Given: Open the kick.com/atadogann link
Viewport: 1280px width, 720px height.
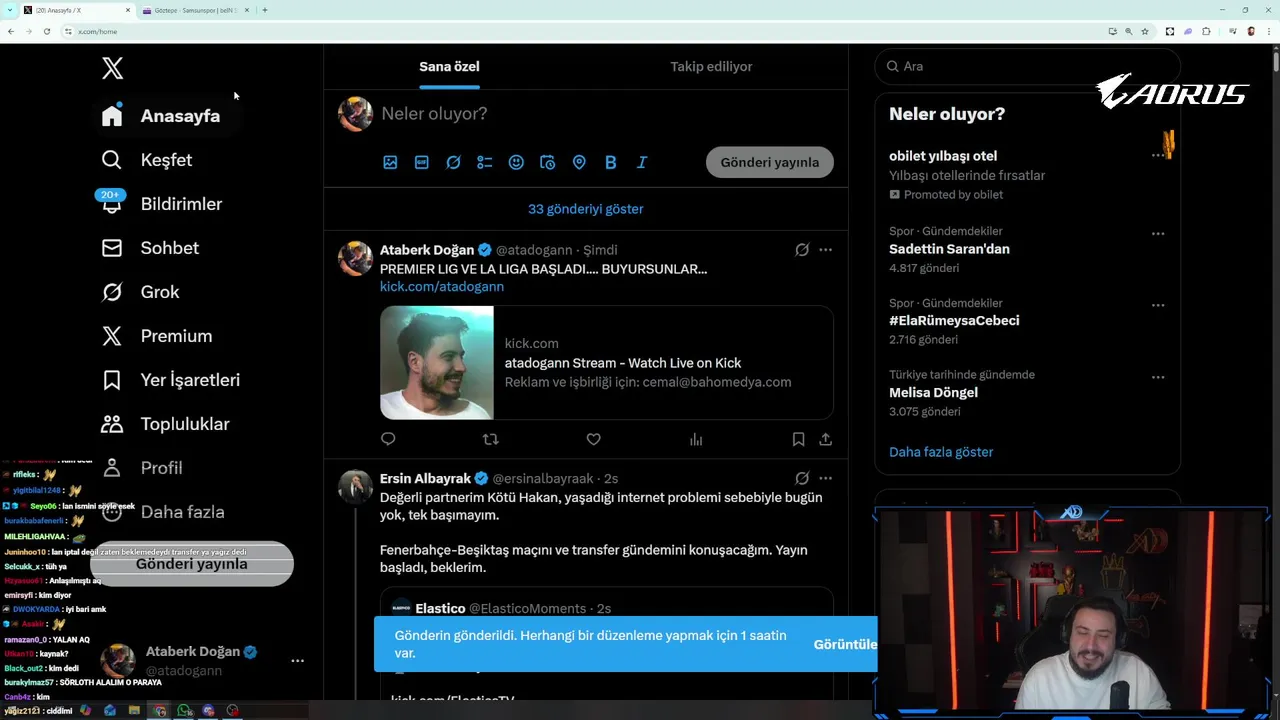Looking at the screenshot, I should (x=442, y=286).
